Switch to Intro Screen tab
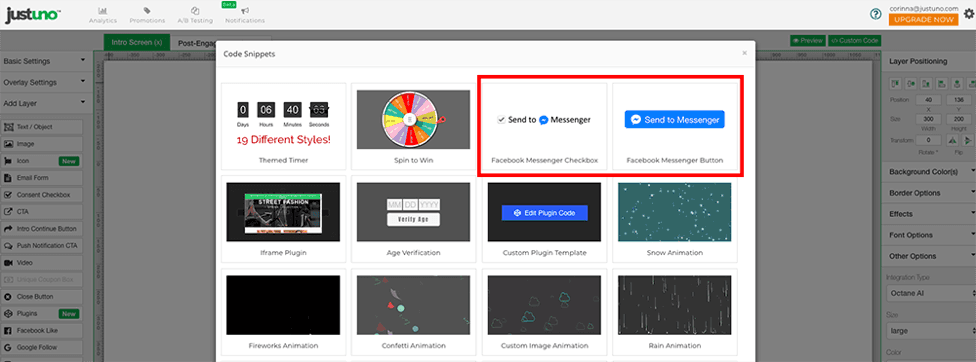This screenshot has height=362, width=976. tap(136, 43)
